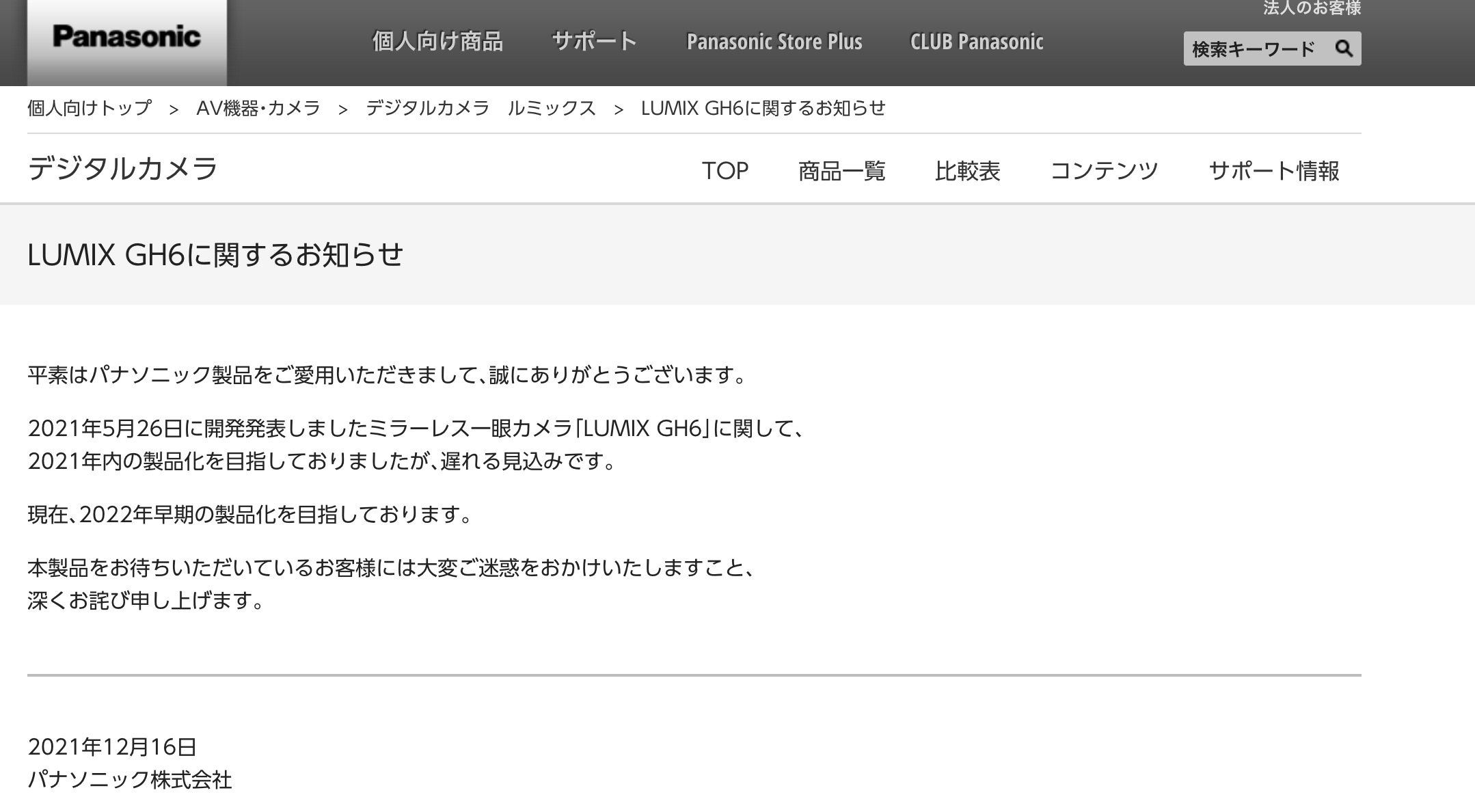This screenshot has width=1475, height=812.
Task: Click the line 2021年内の製品化を目指しておりましたが
Action: tap(323, 461)
